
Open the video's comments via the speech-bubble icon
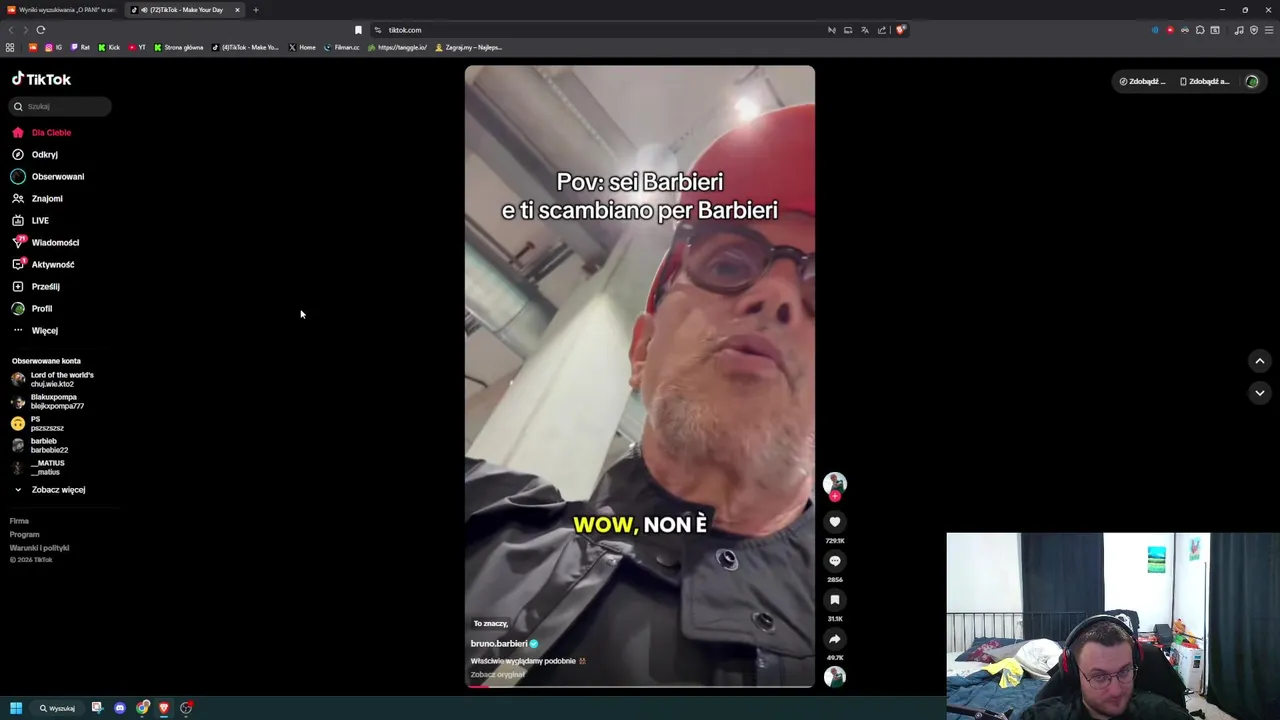835,561
